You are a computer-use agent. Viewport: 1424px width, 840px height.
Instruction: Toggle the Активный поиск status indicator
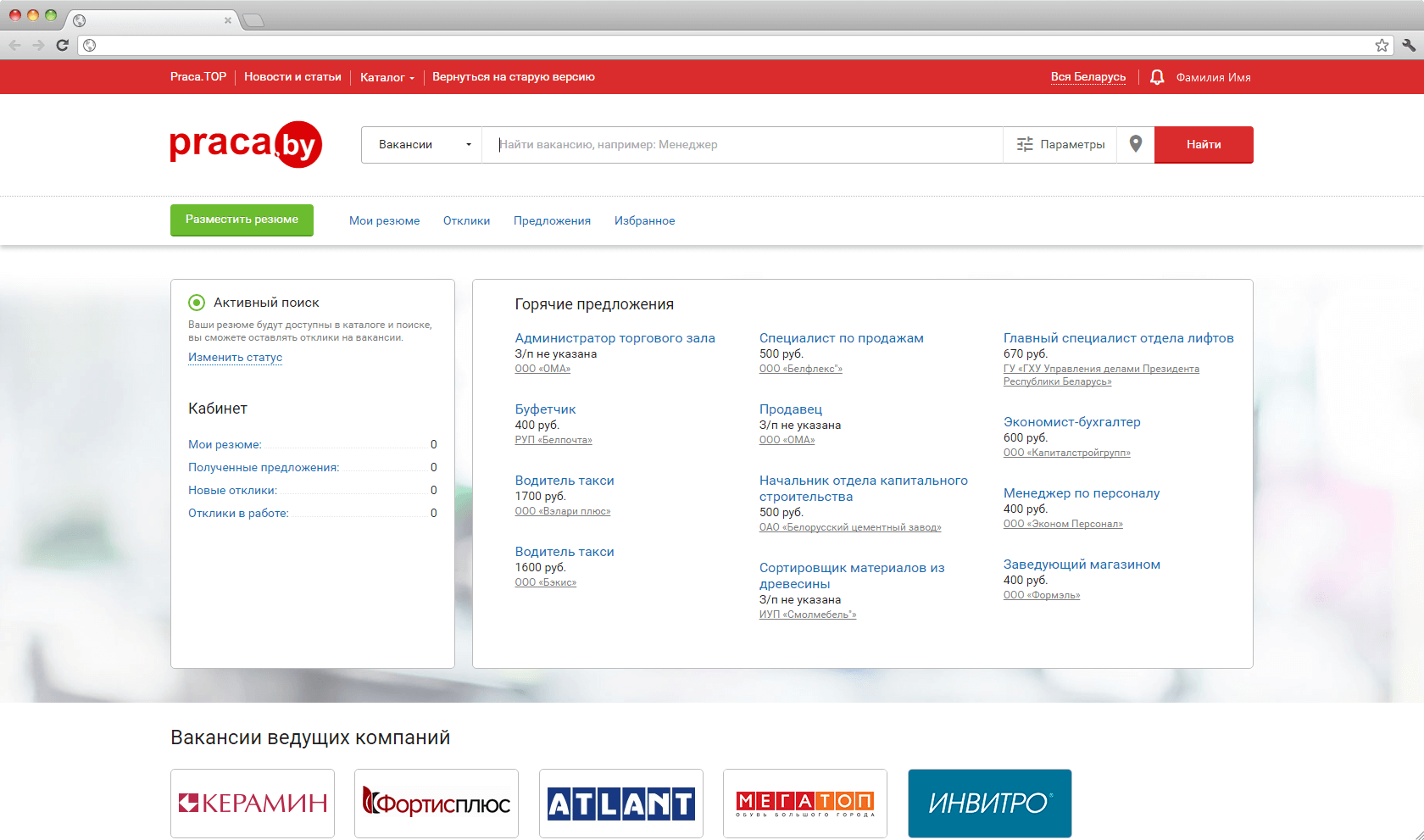197,303
